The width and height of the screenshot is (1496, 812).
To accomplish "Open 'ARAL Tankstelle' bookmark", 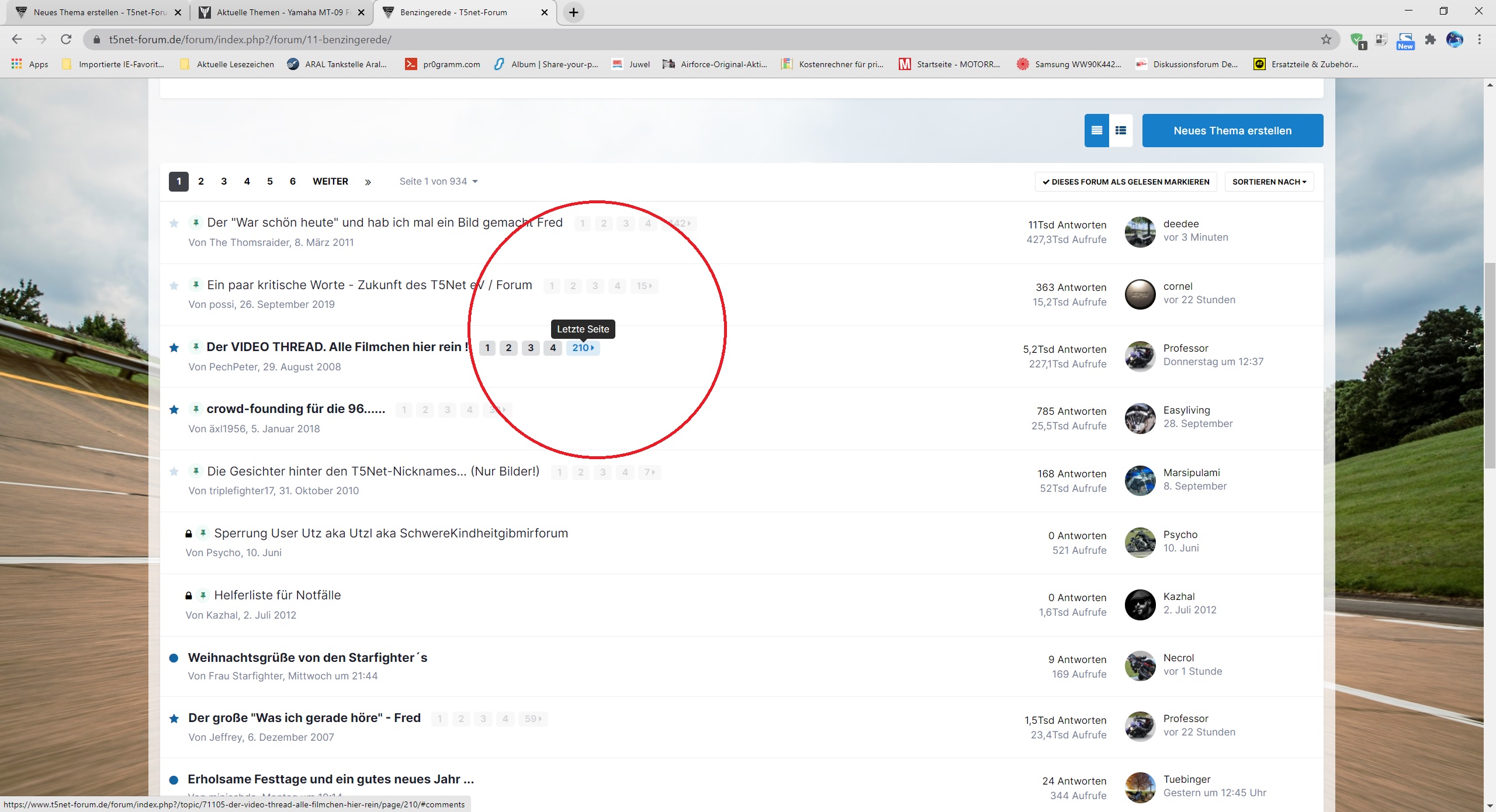I will (337, 64).
